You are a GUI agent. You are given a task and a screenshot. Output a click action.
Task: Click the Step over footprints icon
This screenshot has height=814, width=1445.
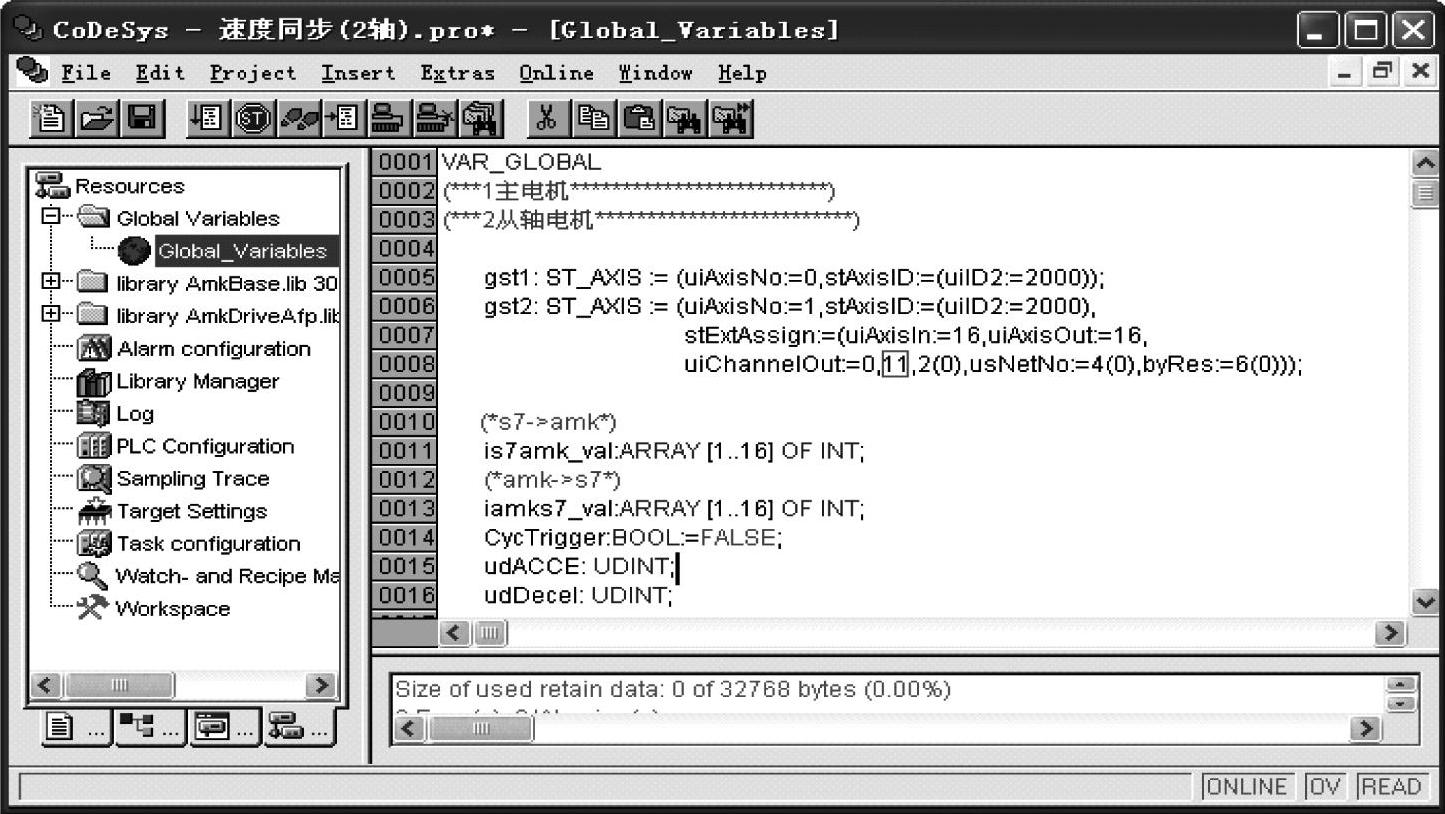[299, 119]
